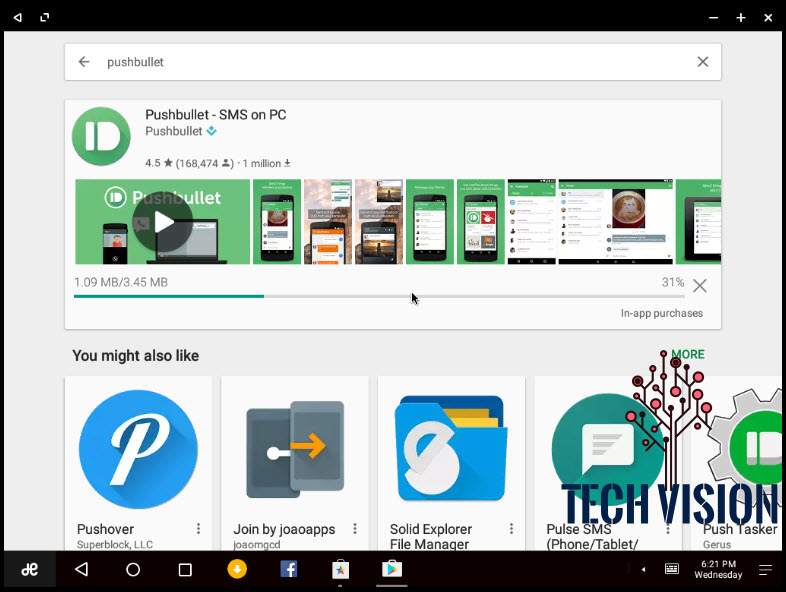Go back using the search bar arrow
Image resolution: width=786 pixels, height=592 pixels.
(x=84, y=62)
